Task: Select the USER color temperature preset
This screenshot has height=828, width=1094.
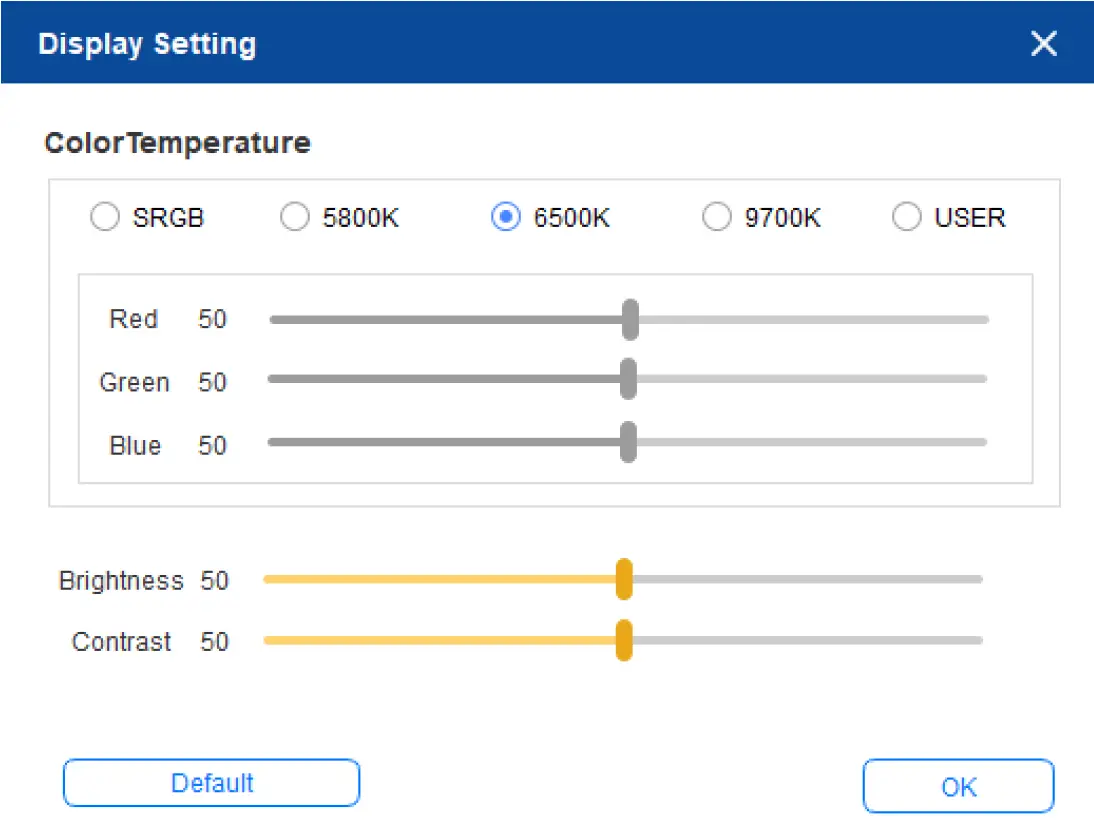Action: 907,216
